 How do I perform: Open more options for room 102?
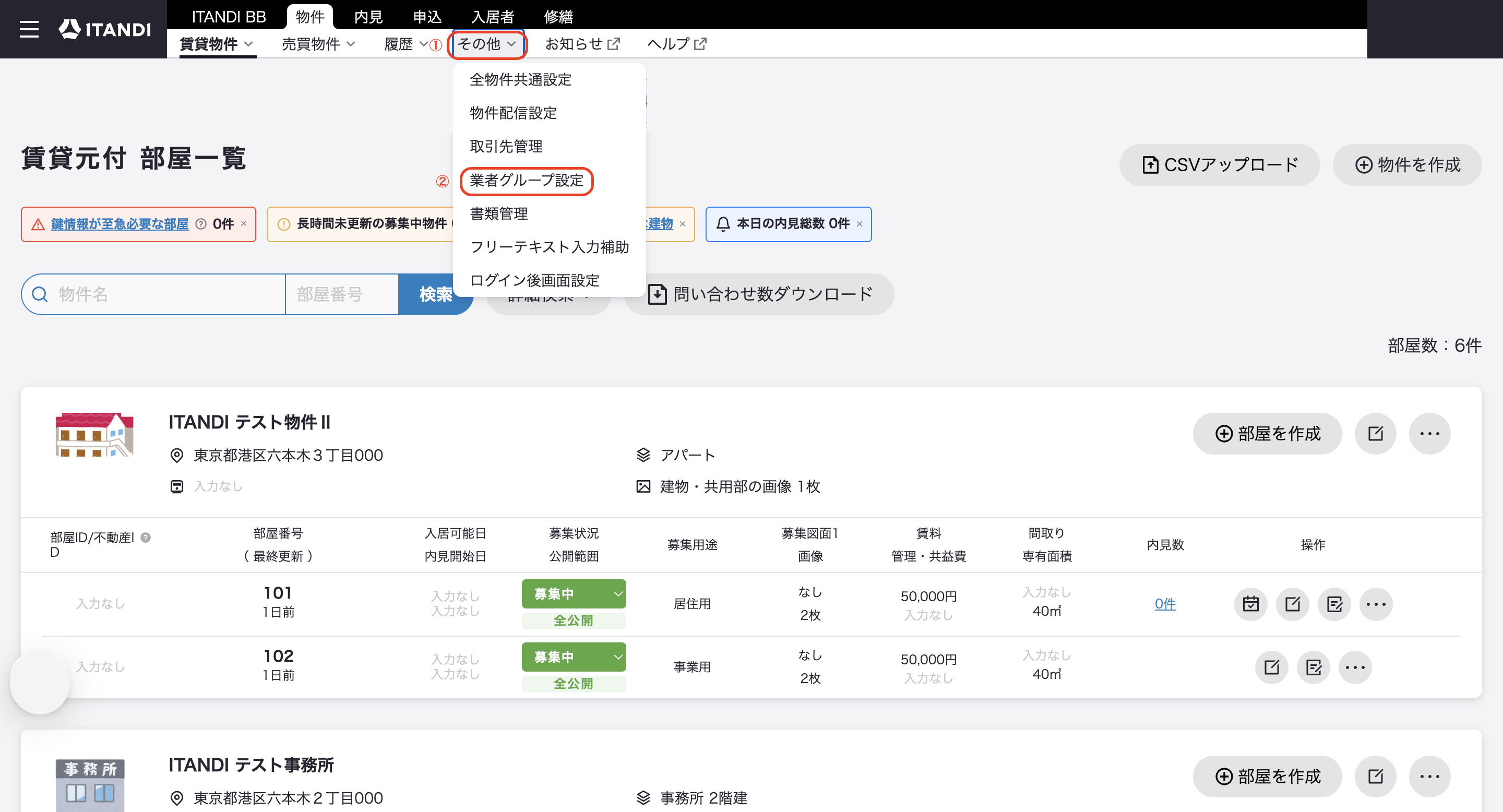pos(1355,667)
